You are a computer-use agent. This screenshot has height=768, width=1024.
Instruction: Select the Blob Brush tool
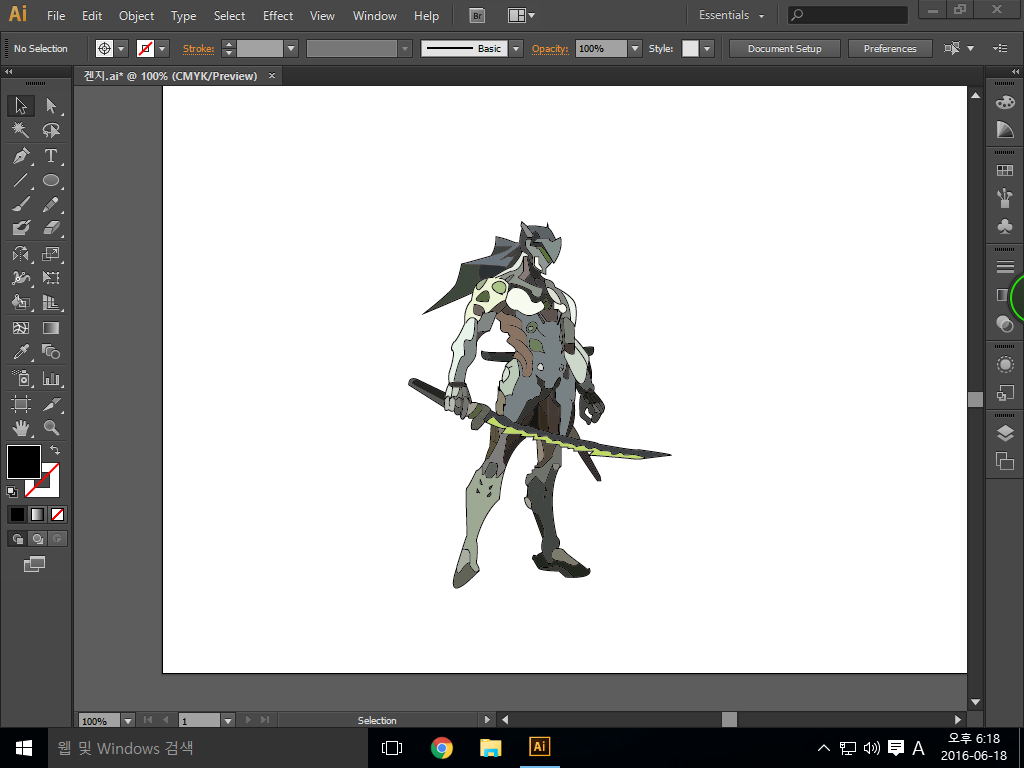click(x=21, y=228)
